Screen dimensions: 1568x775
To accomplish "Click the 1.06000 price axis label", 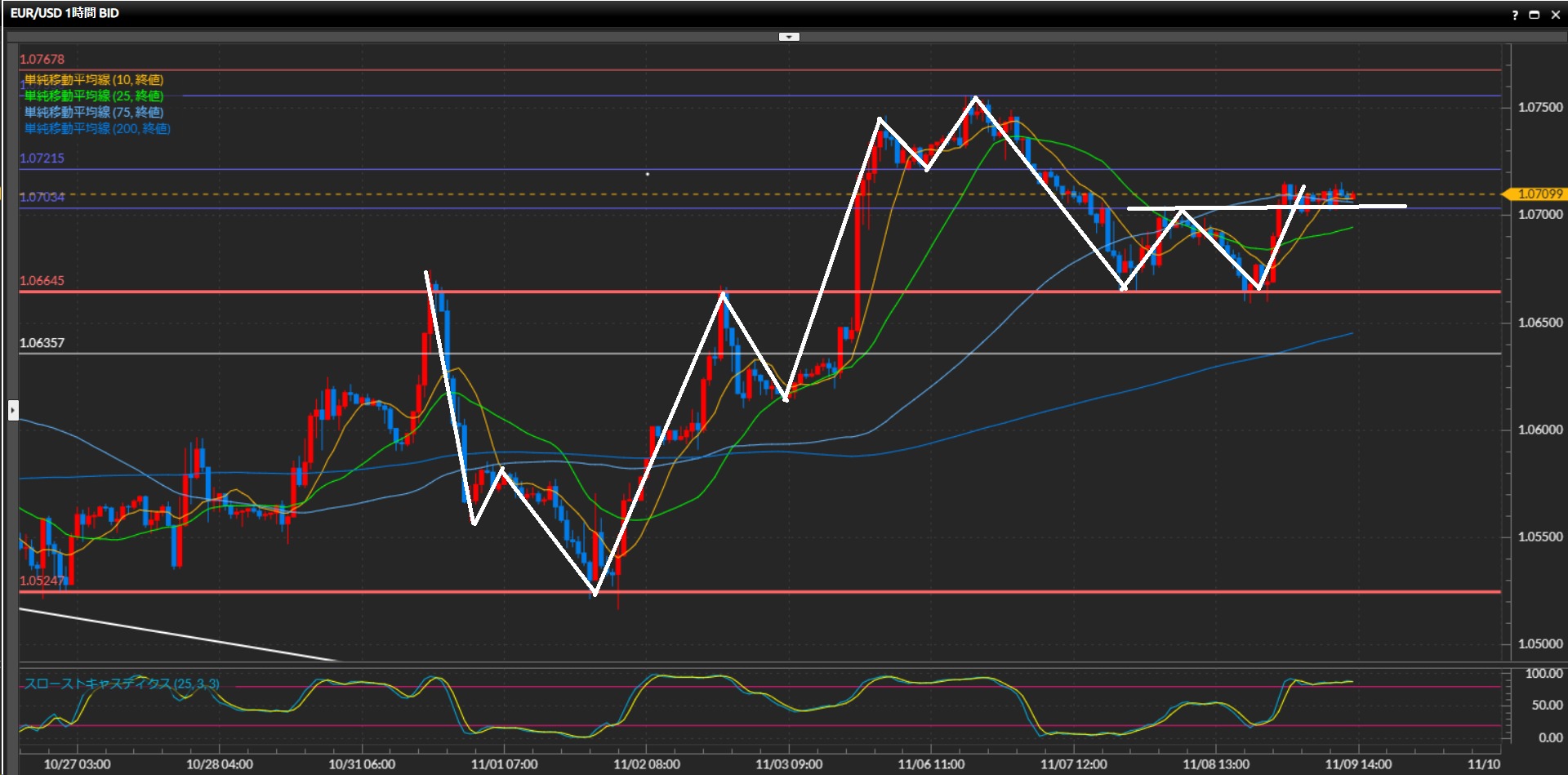I will 1539,430.
